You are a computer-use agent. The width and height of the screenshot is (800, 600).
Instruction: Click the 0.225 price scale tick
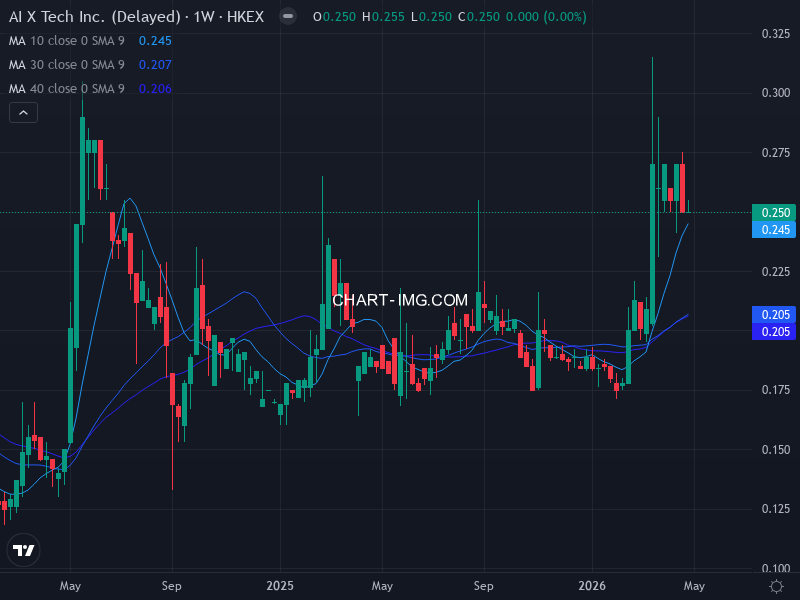coord(776,271)
